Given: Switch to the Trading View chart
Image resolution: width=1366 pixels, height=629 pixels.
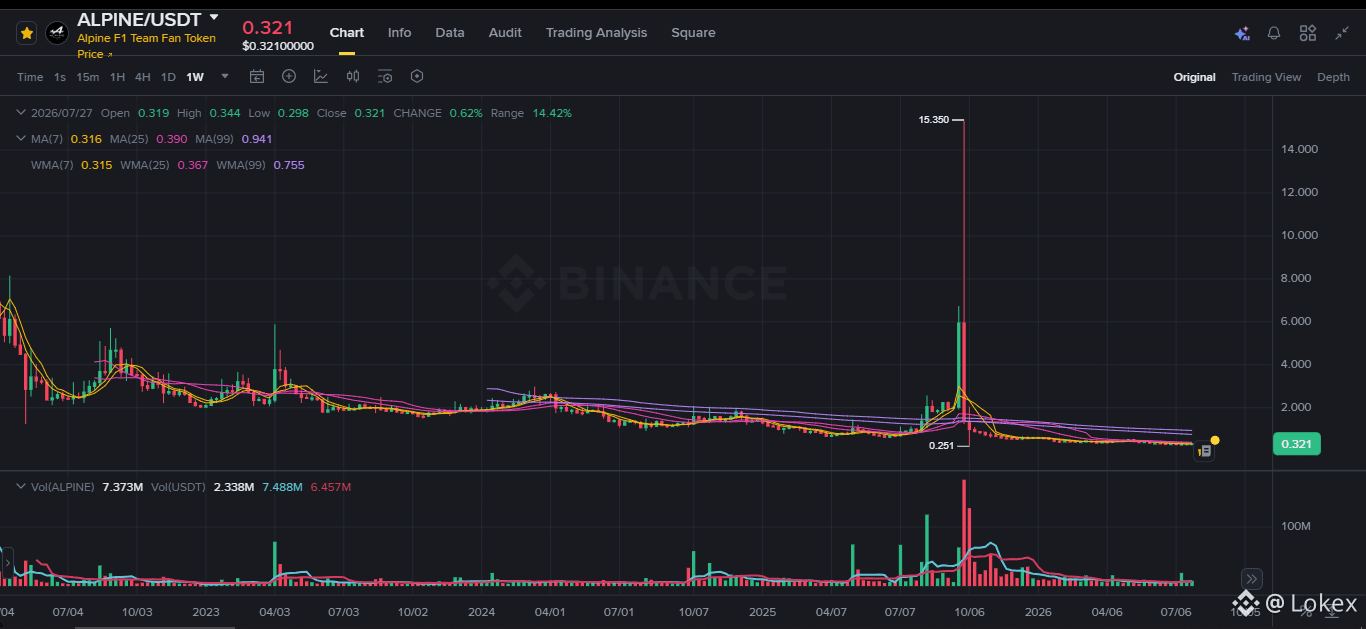Looking at the screenshot, I should point(1266,77).
